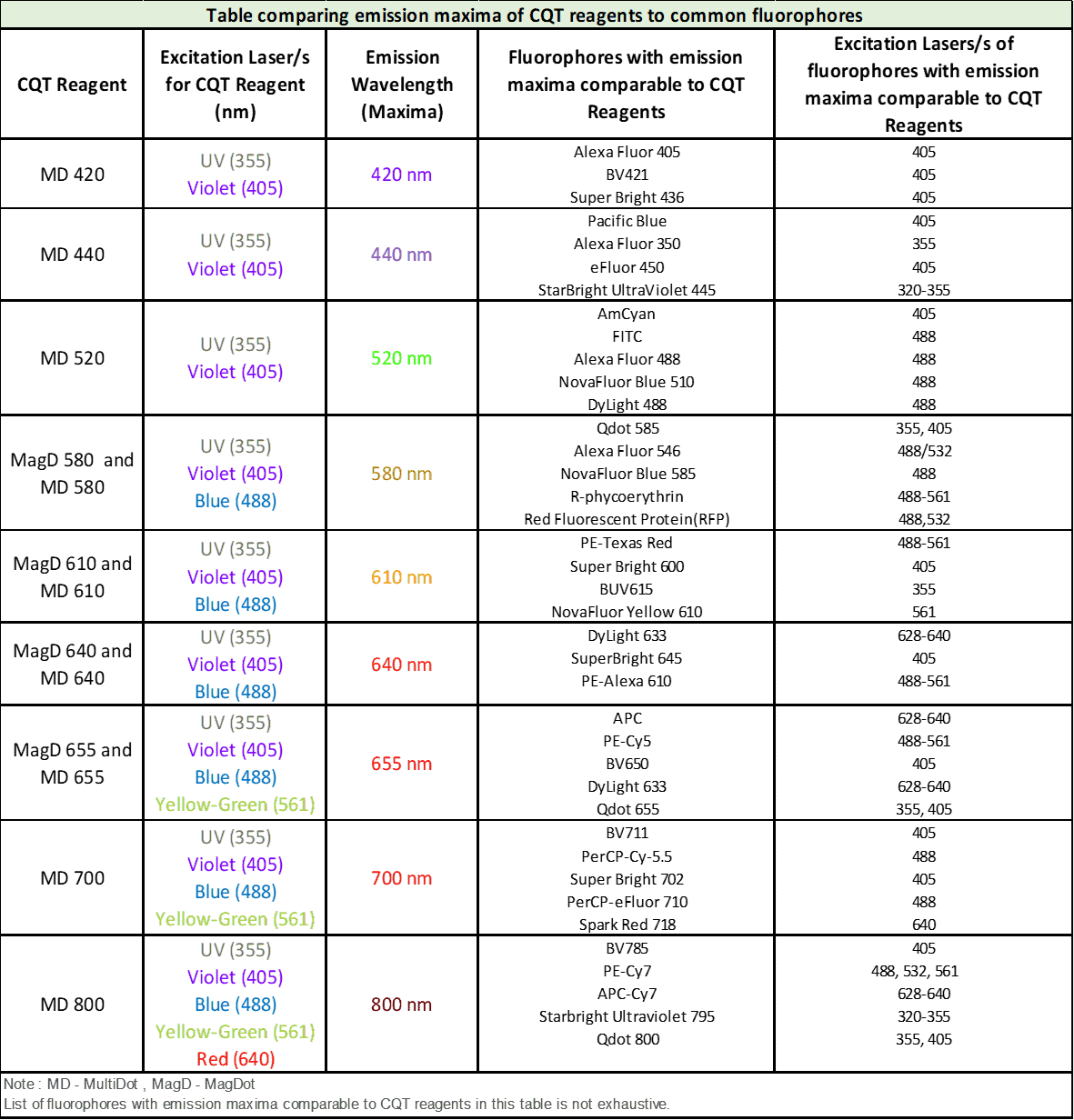This screenshot has height=1120, width=1074.
Task: Click the 'MagD 610 and MD 610' cell
Action: point(72,577)
